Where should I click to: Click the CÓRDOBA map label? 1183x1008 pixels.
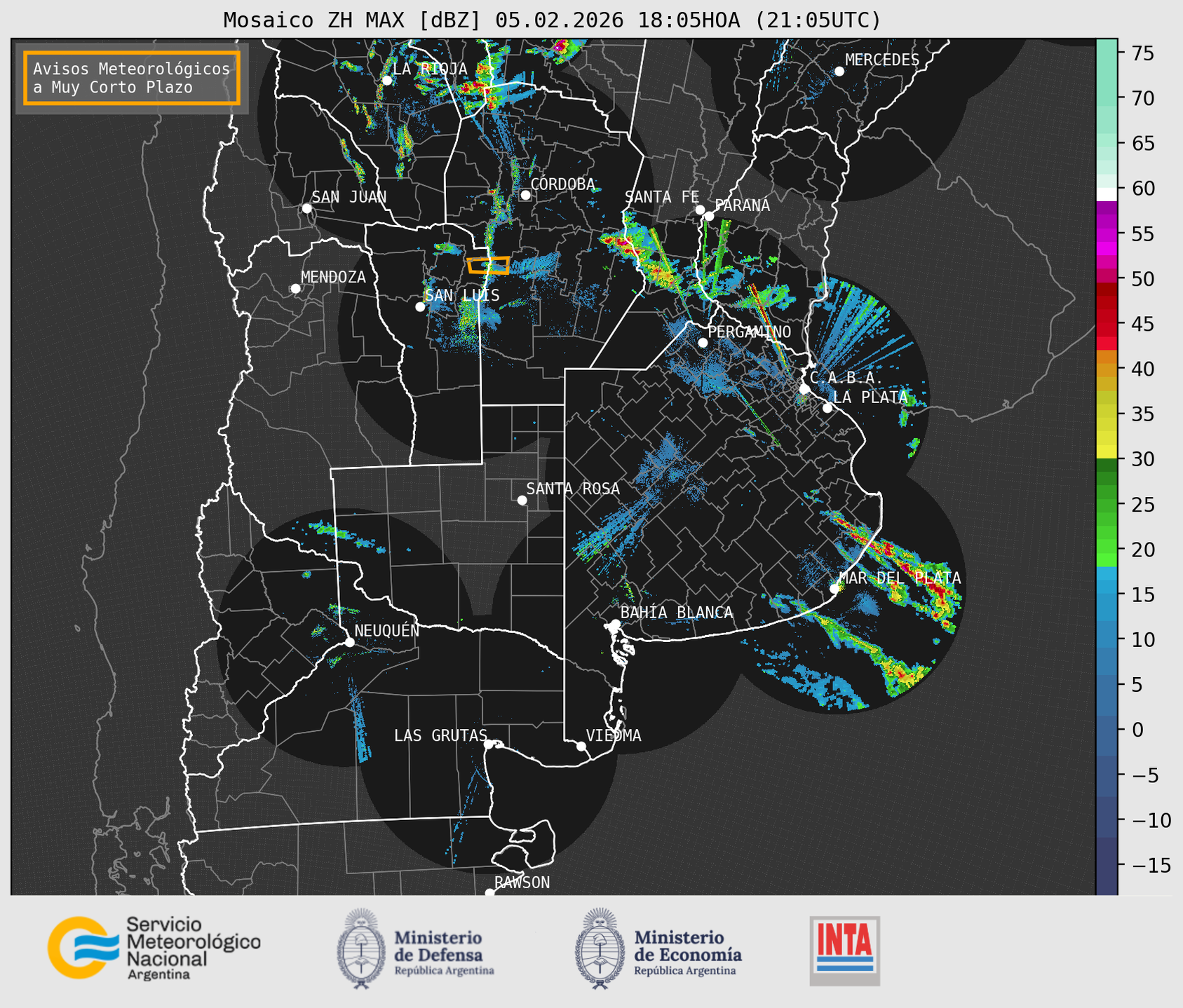point(563,184)
